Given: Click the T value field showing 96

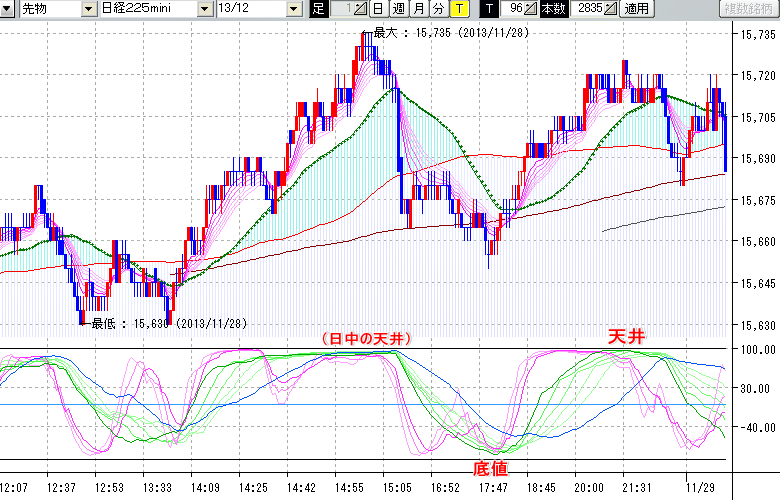Looking at the screenshot, I should [x=513, y=9].
